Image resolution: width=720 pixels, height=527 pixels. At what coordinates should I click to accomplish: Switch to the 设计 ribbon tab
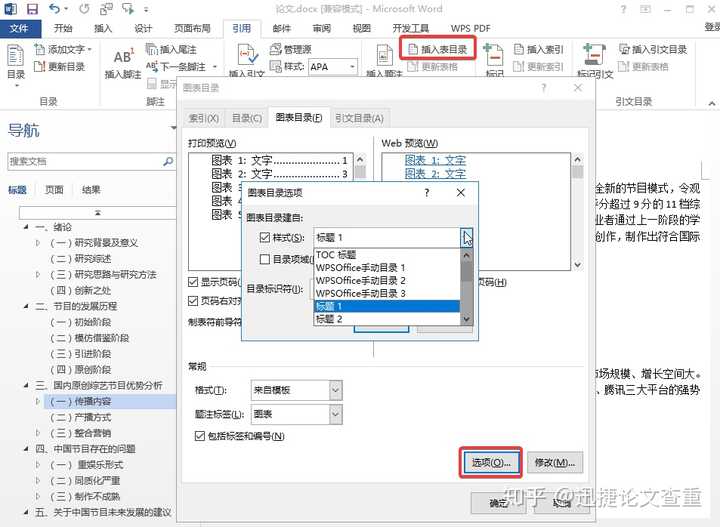143,28
